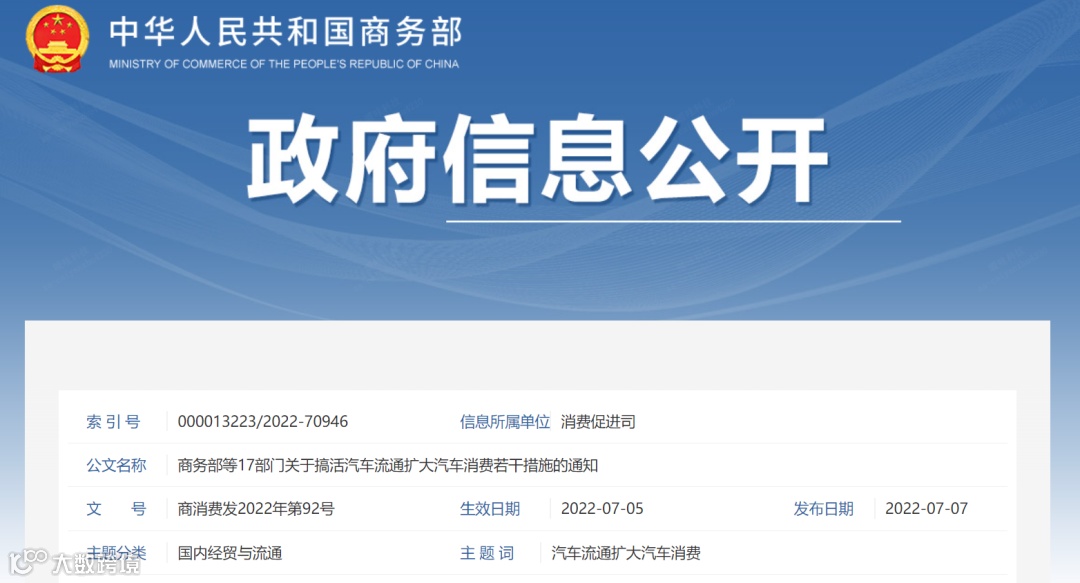1080x583 pixels.
Task: Click the 信息所属单位 label
Action: (505, 422)
